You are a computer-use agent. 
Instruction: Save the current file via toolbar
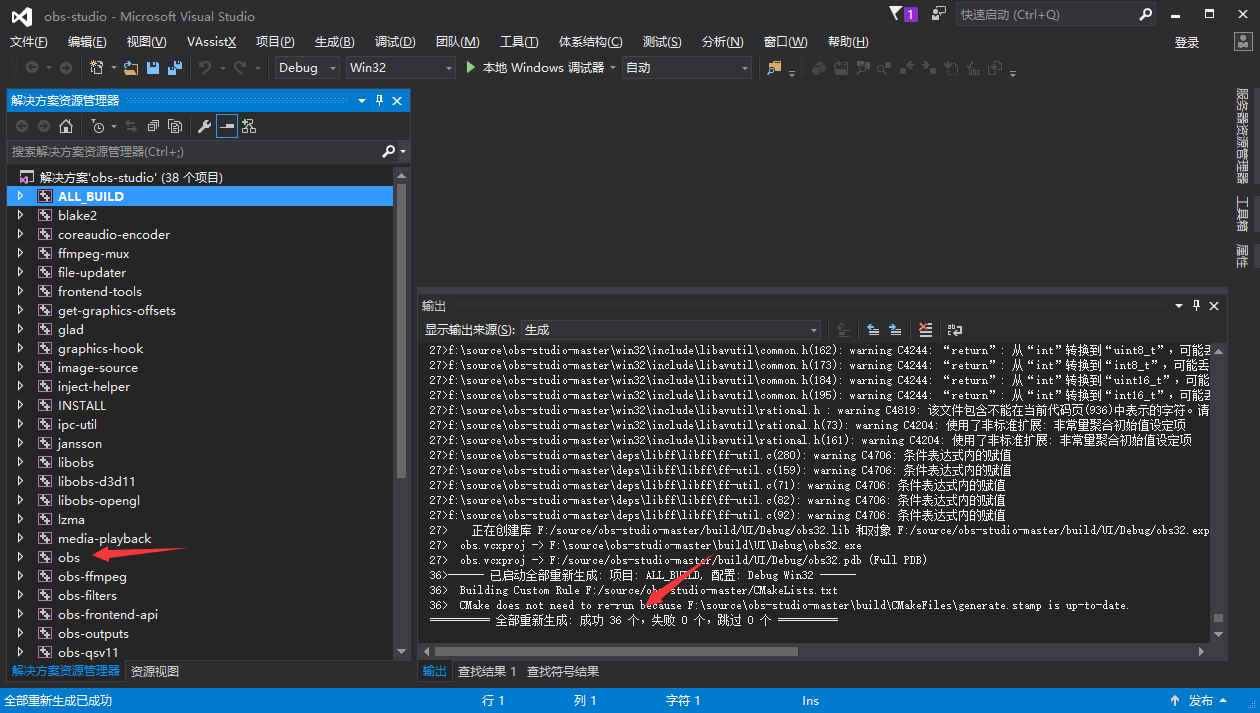point(153,68)
